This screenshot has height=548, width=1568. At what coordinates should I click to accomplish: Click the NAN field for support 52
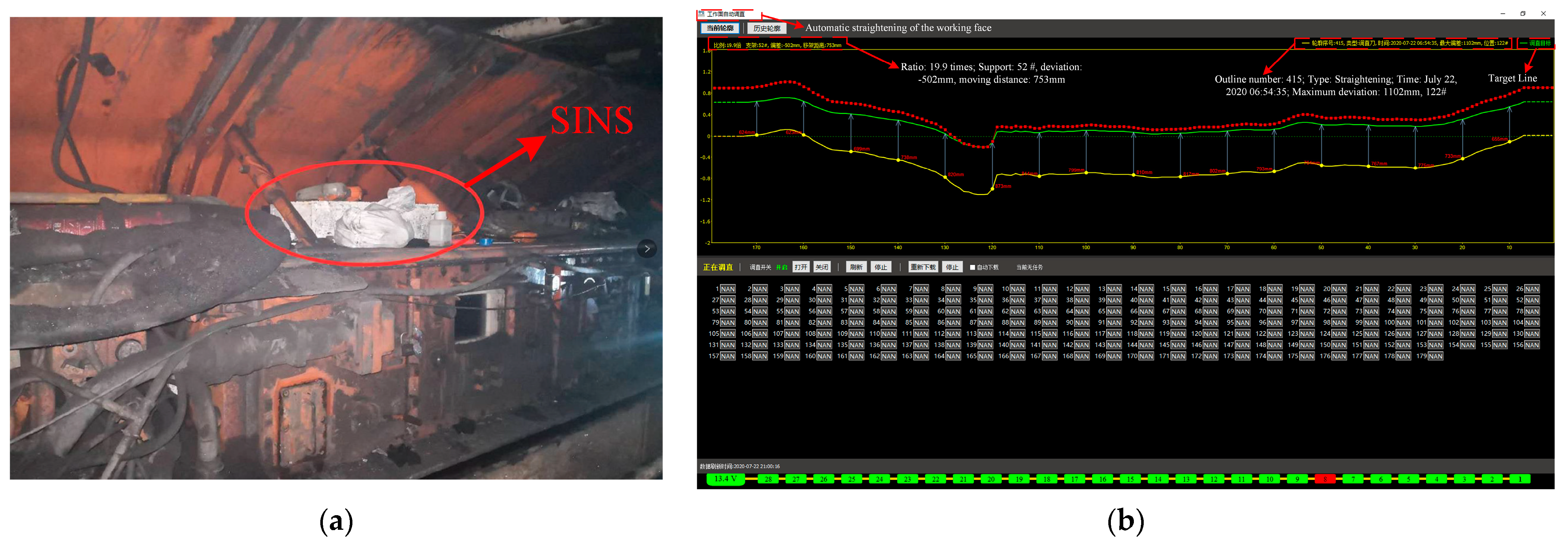pyautogui.click(x=1532, y=300)
